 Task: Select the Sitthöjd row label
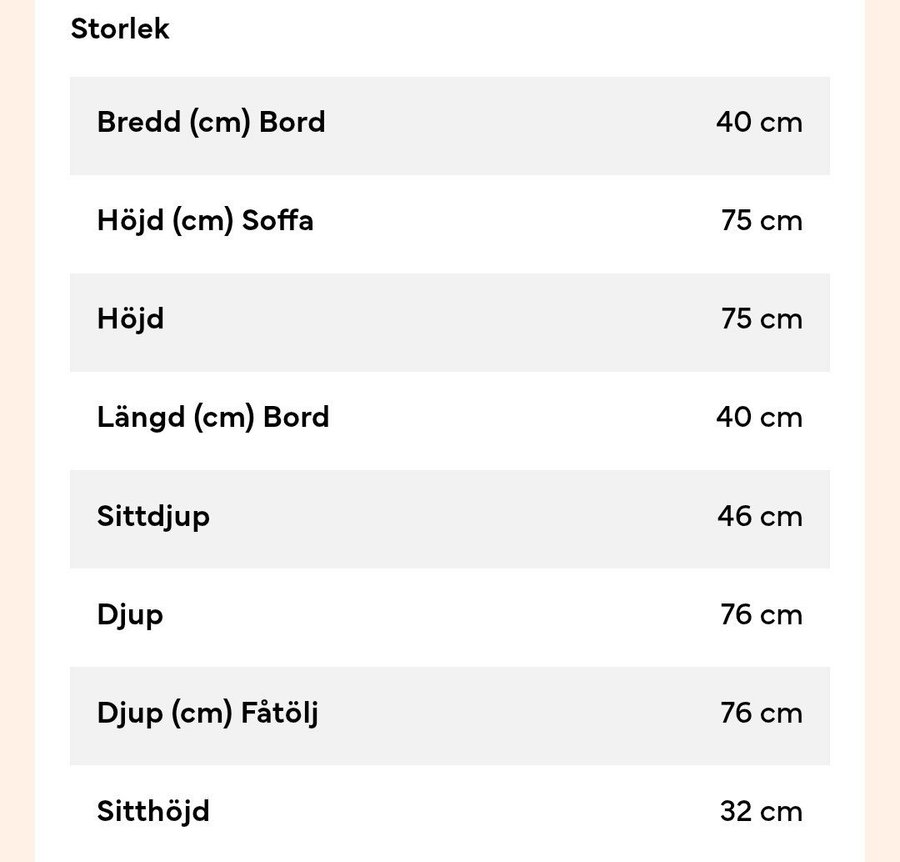click(153, 811)
